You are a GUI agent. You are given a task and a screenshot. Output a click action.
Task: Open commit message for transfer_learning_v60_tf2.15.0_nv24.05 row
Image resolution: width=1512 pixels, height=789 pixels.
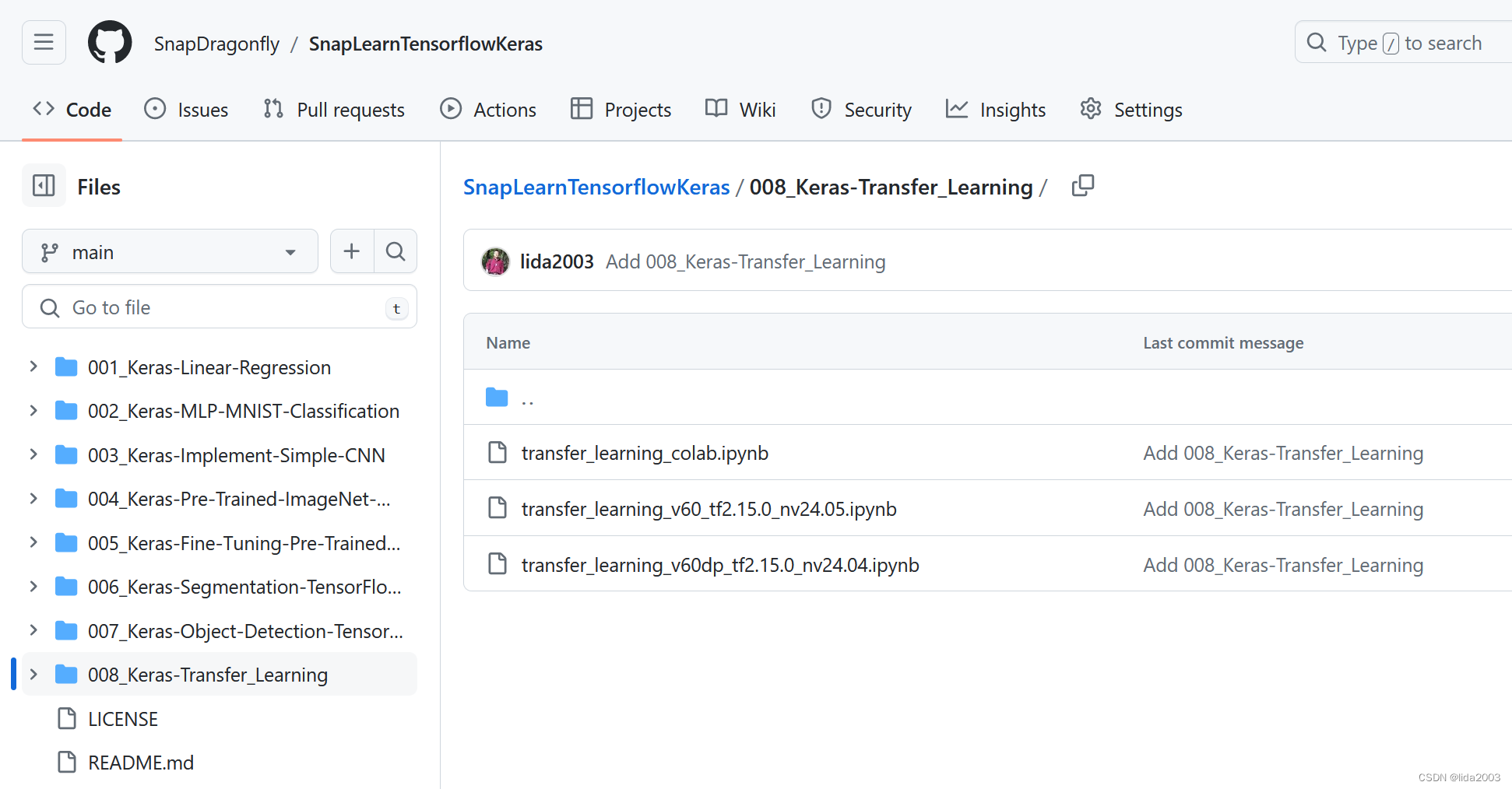point(1283,509)
